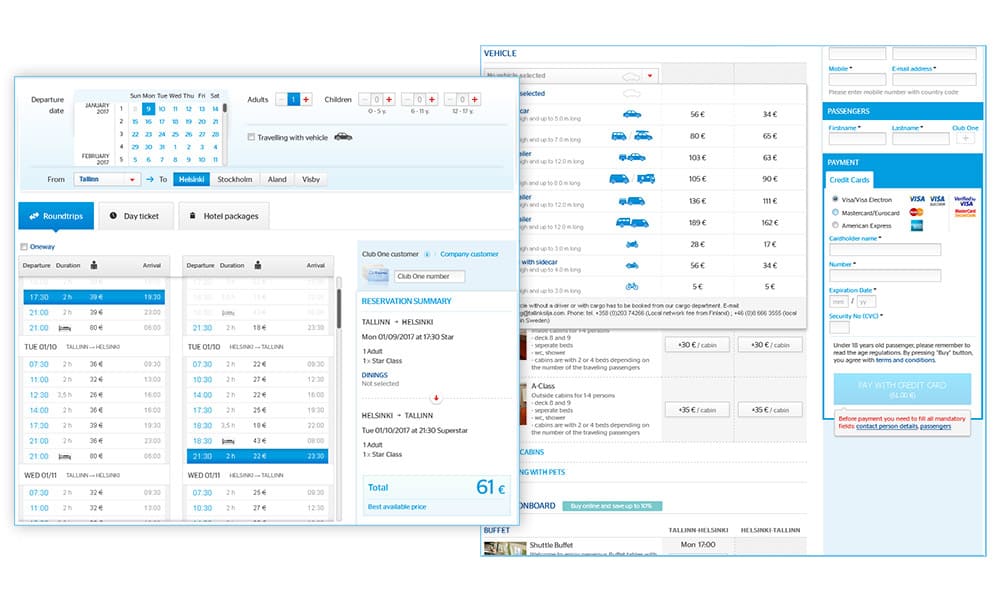
Task: Select January 9 in the calendar
Action: [148, 109]
